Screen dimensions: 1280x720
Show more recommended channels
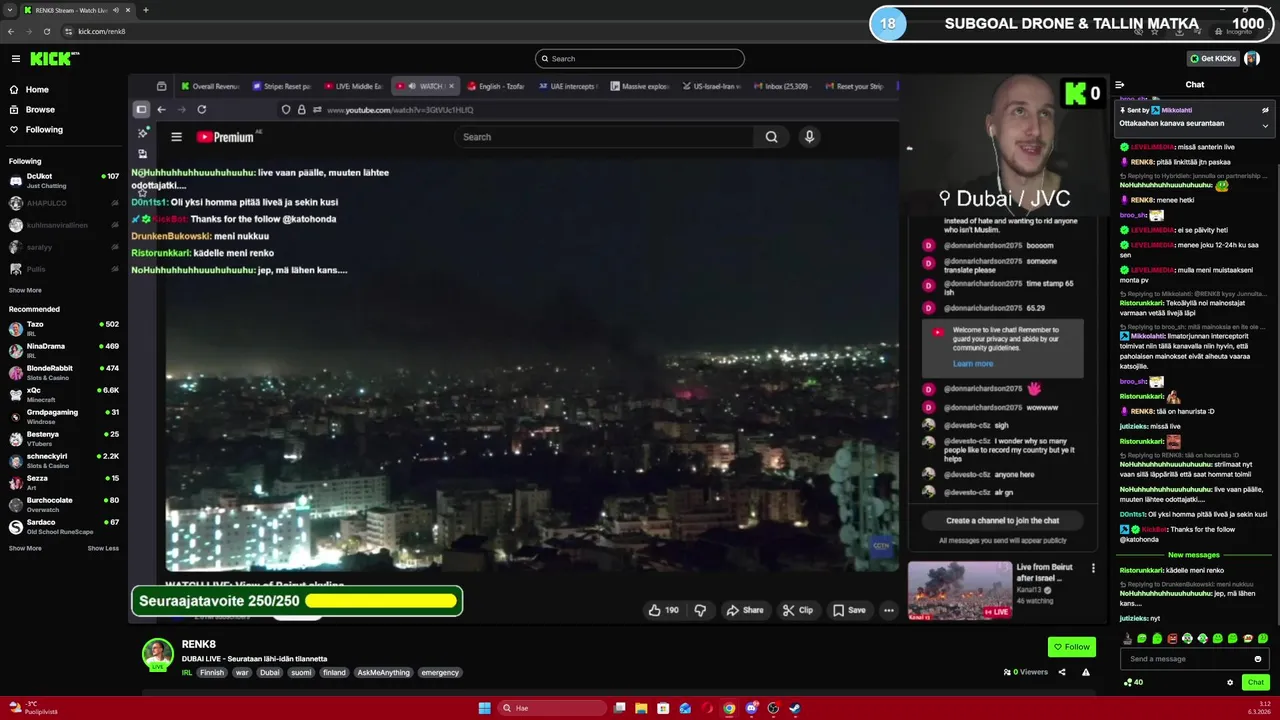click(25, 549)
